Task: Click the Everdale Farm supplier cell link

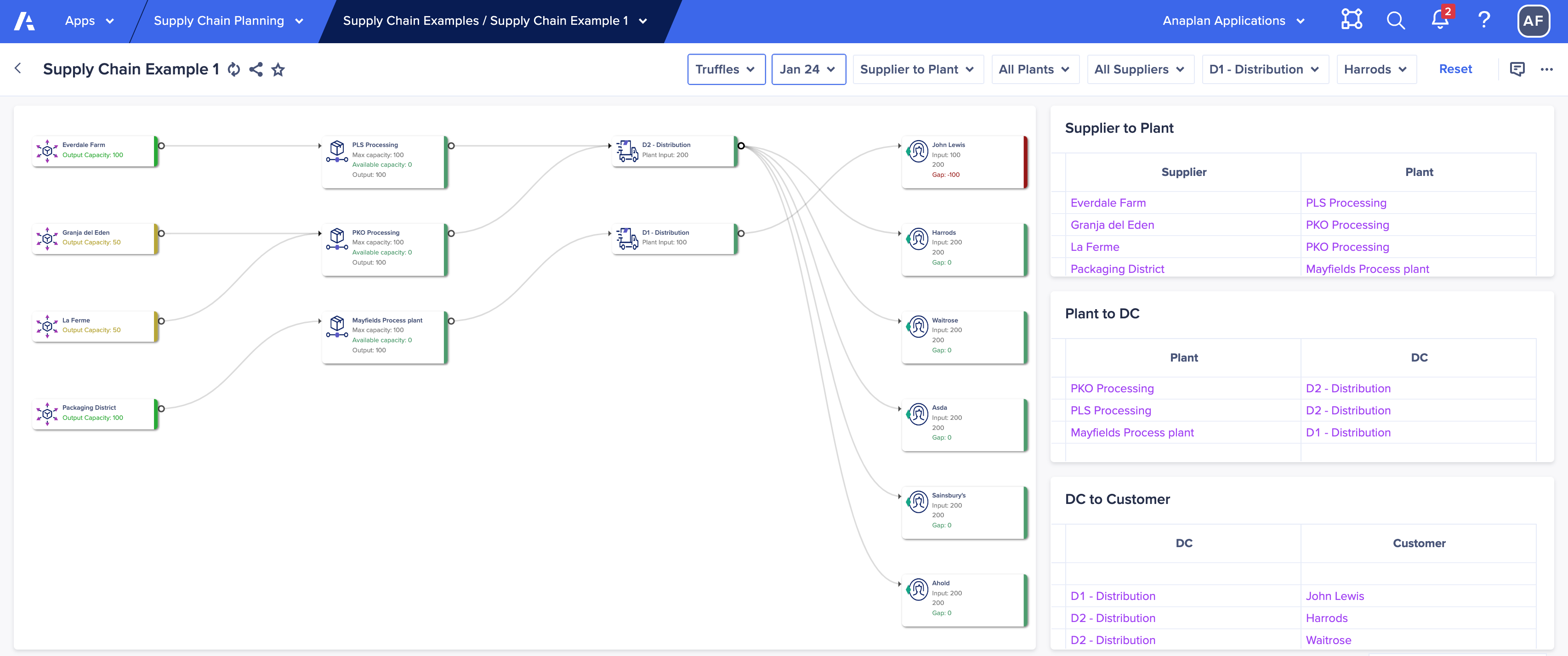Action: pyautogui.click(x=1108, y=203)
